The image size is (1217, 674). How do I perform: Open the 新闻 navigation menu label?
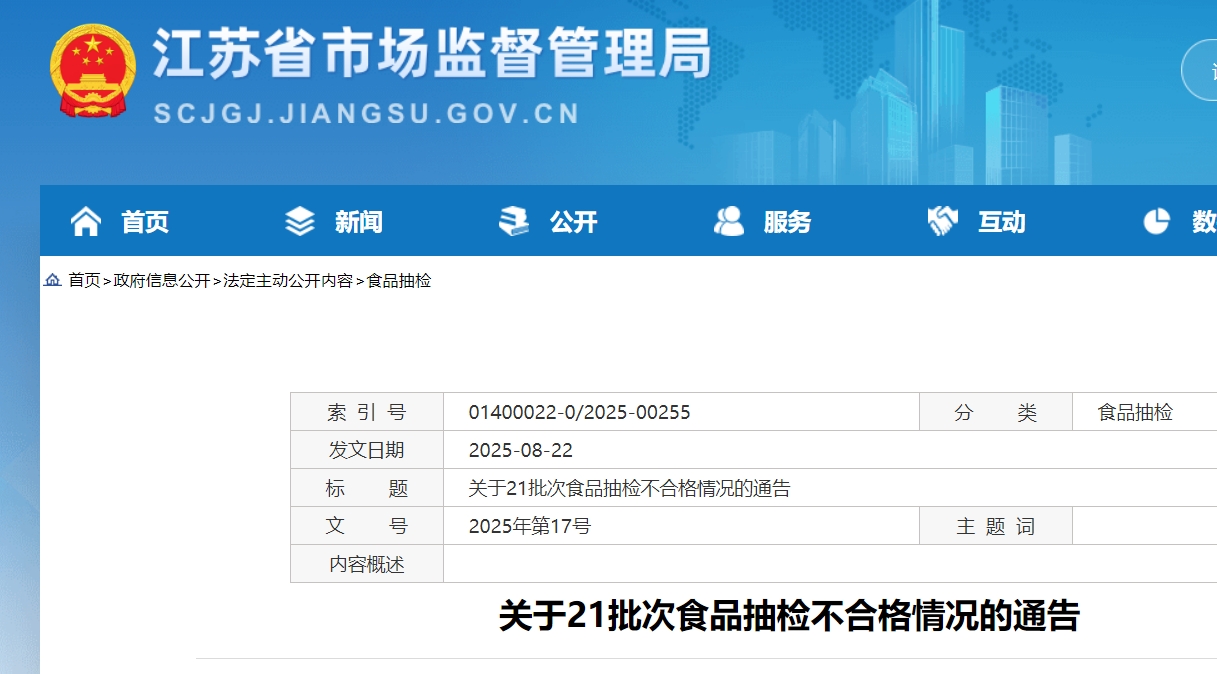pyautogui.click(x=359, y=222)
